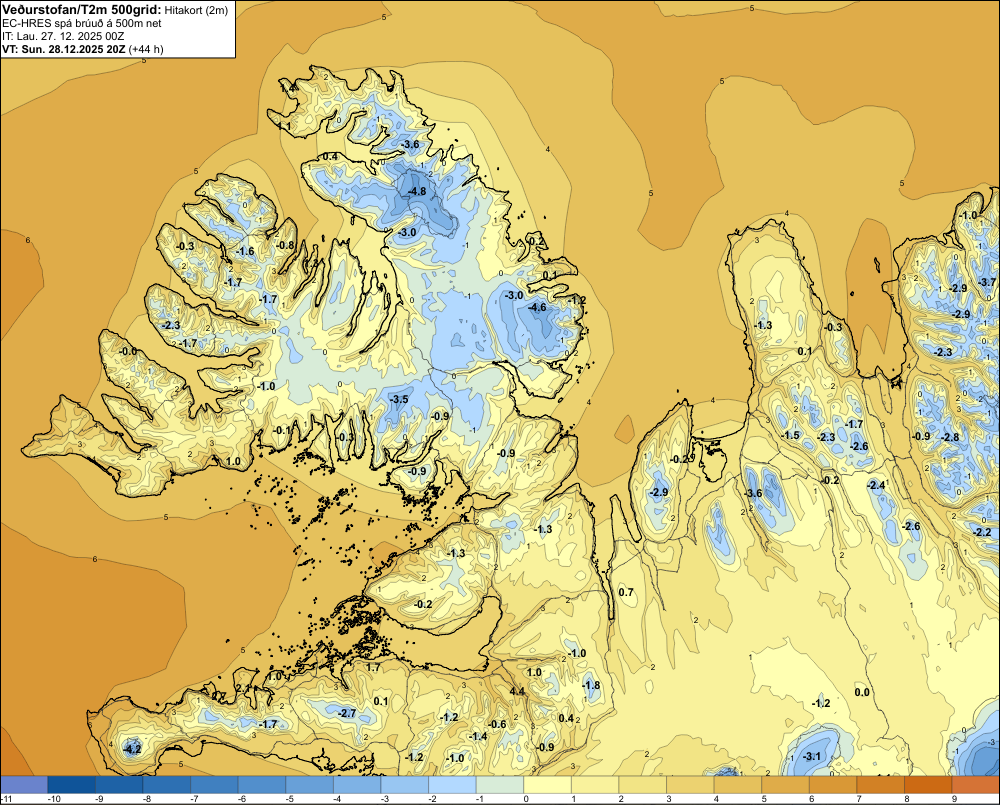Select the -0.8 temperature value
1000x805 pixels.
pyautogui.click(x=285, y=245)
